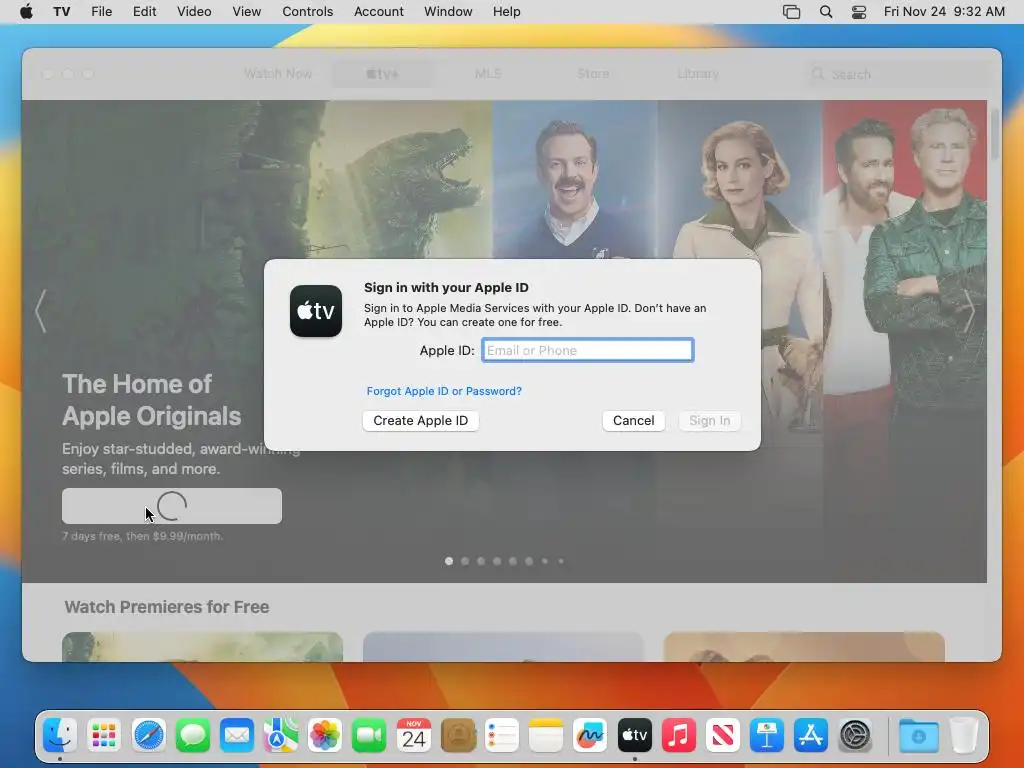Open first Watch Premieres for Free thumbnail

(202, 647)
